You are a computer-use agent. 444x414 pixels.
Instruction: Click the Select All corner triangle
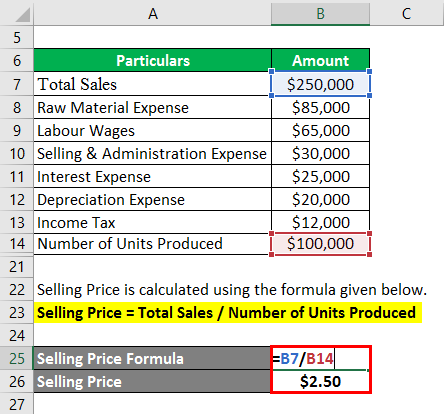22,15
